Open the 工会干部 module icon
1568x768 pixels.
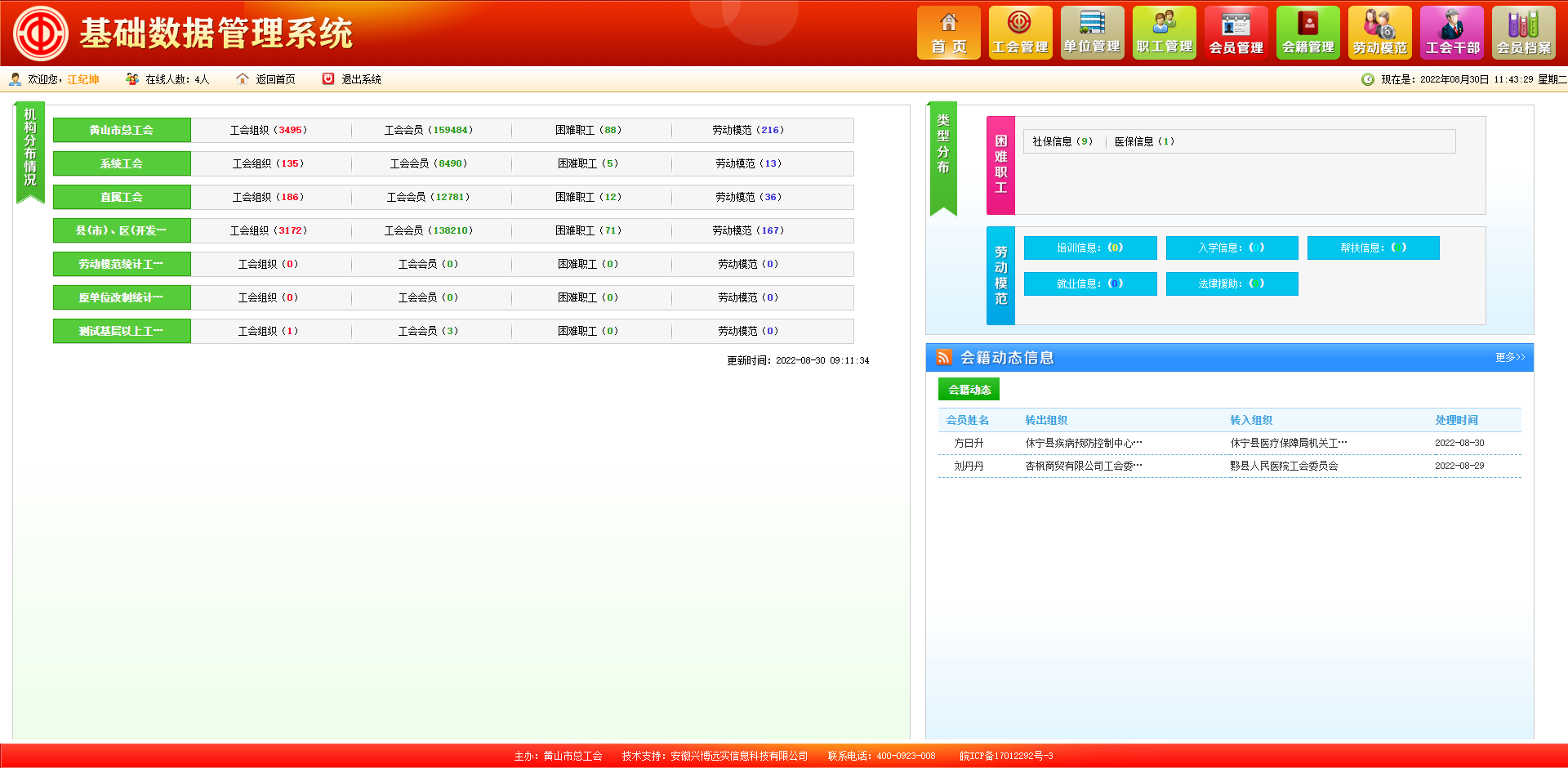(1451, 33)
